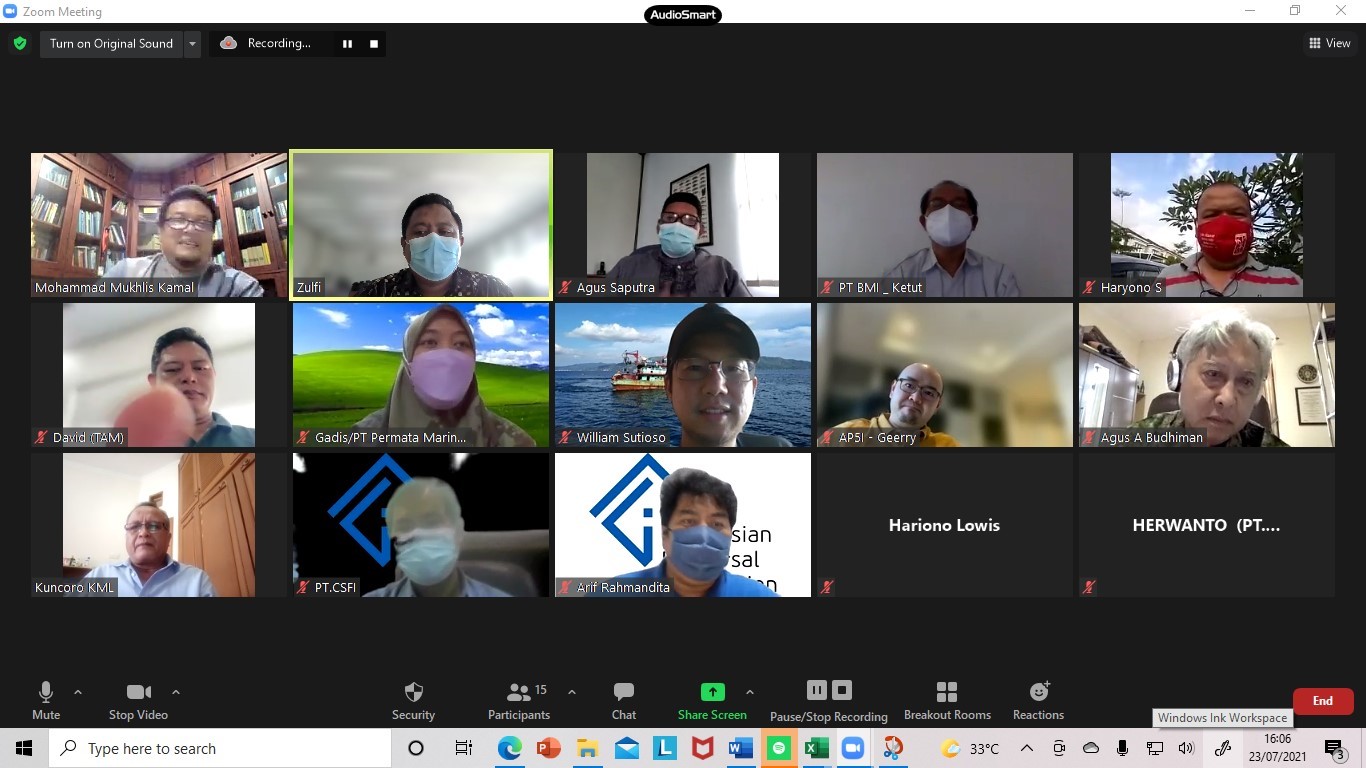Open Microsoft Edge from taskbar
Screen dimensions: 1366x768
point(510,748)
